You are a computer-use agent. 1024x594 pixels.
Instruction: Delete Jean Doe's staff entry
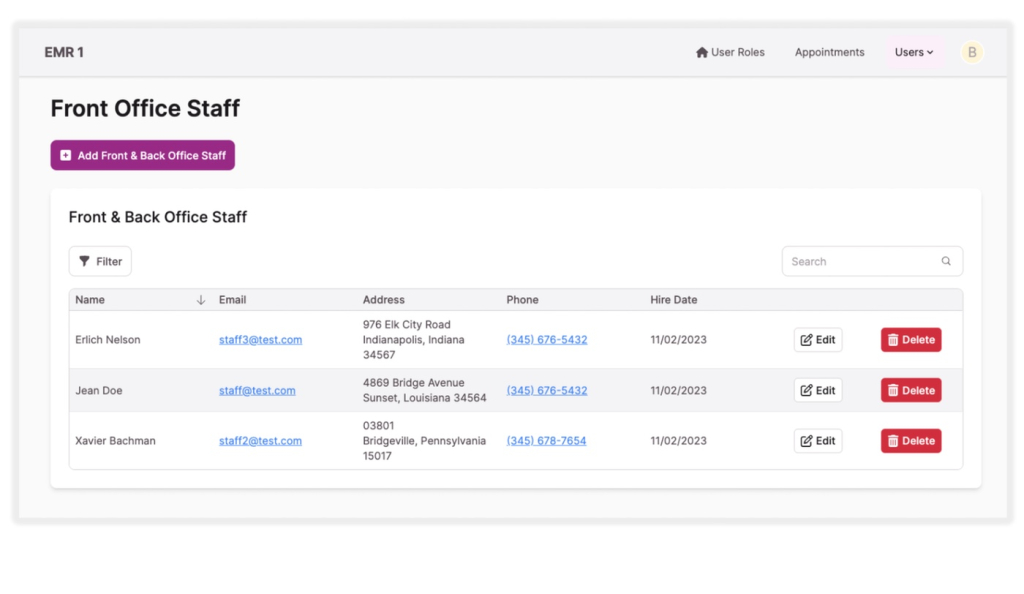(911, 391)
